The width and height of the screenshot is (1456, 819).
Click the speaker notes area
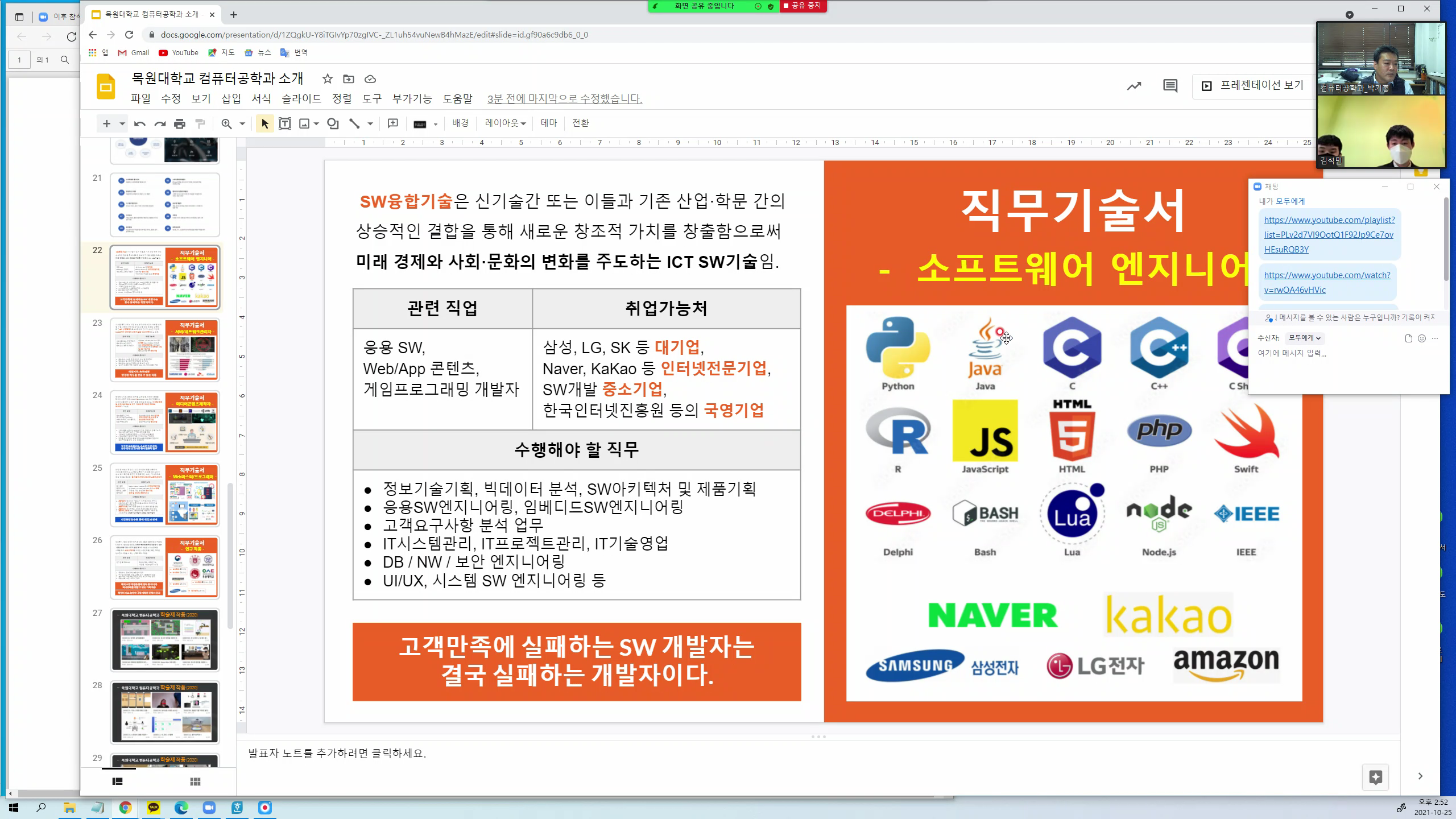click(818, 753)
